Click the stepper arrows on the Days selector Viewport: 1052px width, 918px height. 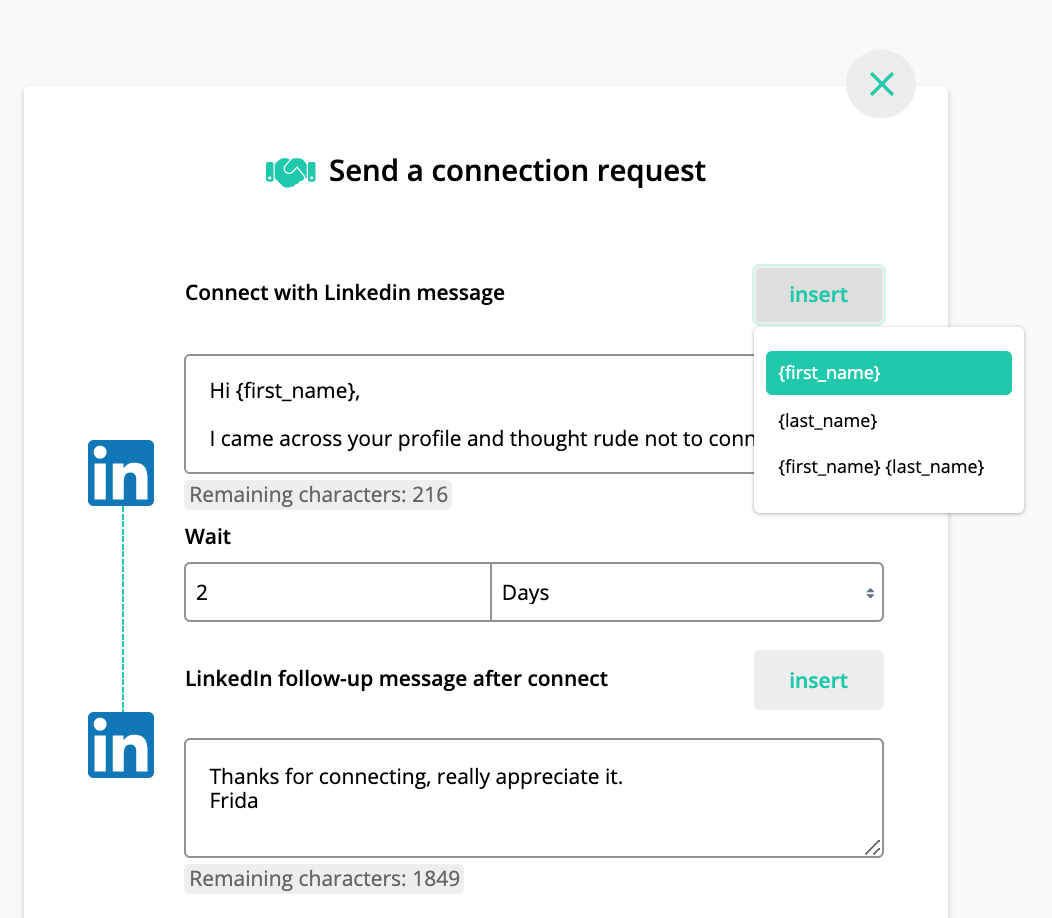[x=869, y=592]
